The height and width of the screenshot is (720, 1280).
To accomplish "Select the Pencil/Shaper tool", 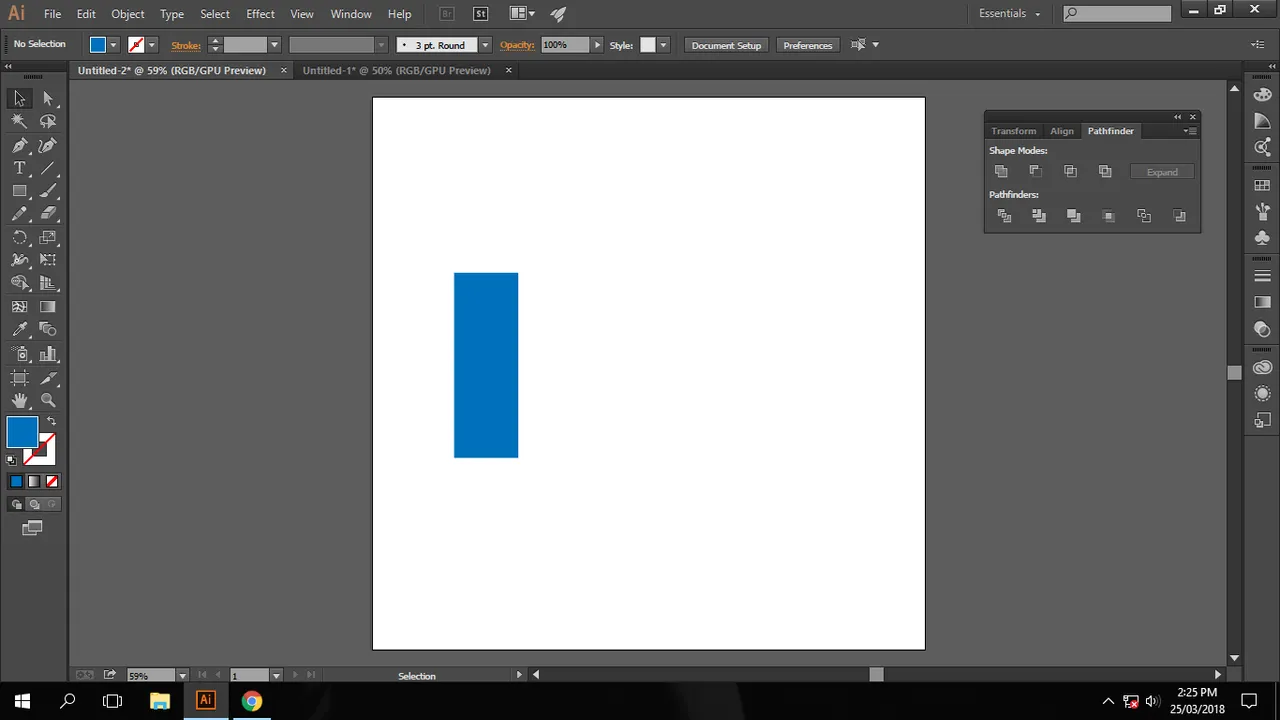I will coord(19,214).
